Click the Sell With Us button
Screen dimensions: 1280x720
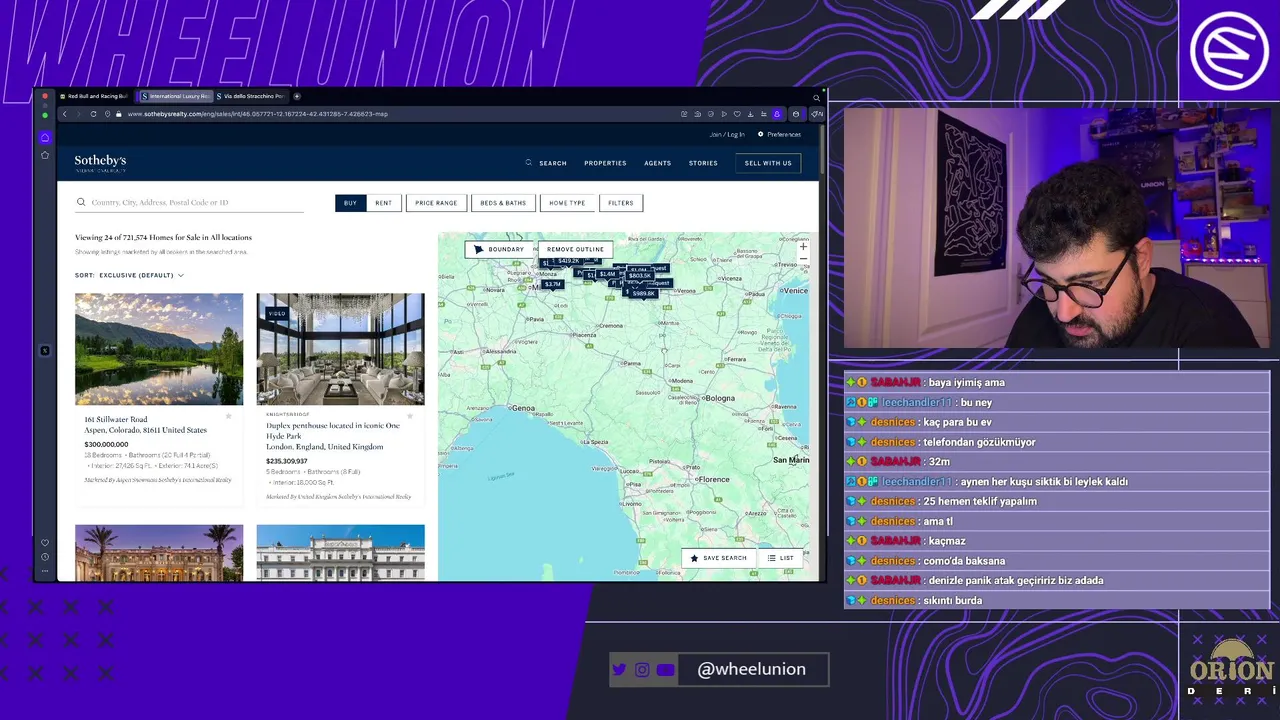tap(768, 163)
